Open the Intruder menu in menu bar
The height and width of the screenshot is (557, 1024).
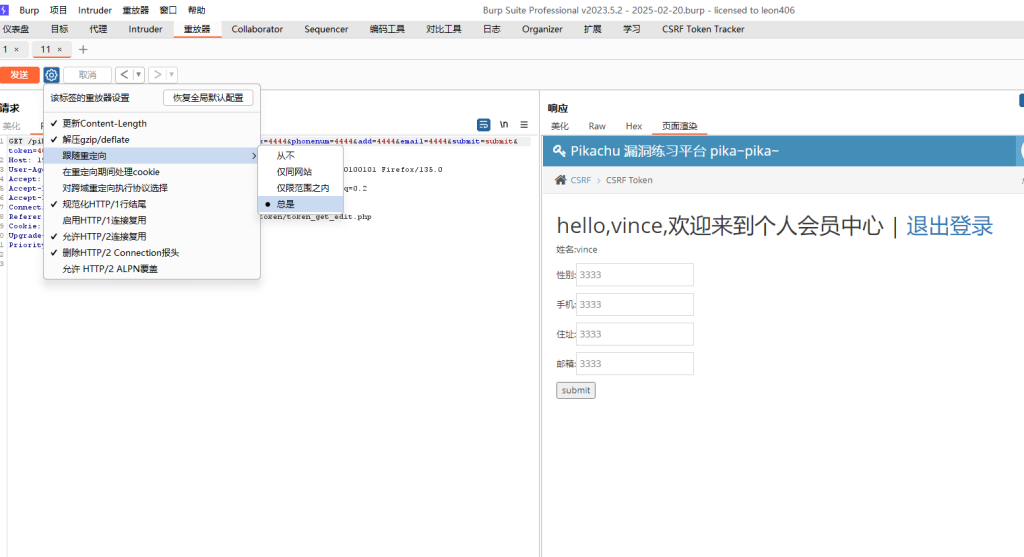(95, 10)
